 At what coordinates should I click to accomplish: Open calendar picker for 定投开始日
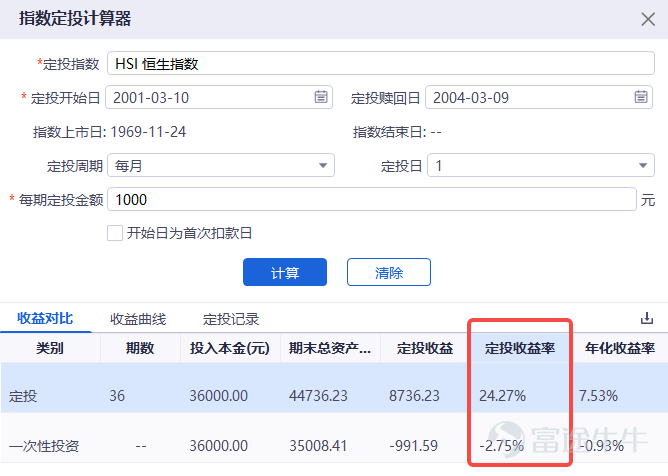321,97
